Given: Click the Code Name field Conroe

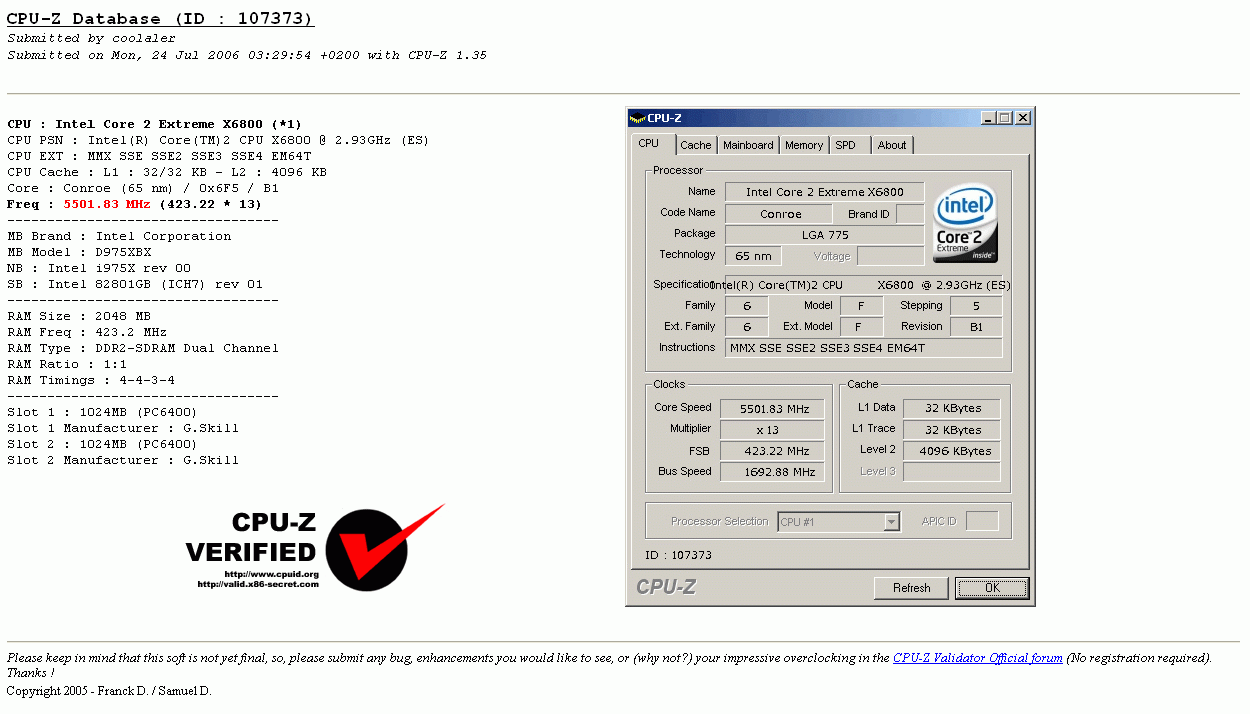Looking at the screenshot, I should point(781,214).
